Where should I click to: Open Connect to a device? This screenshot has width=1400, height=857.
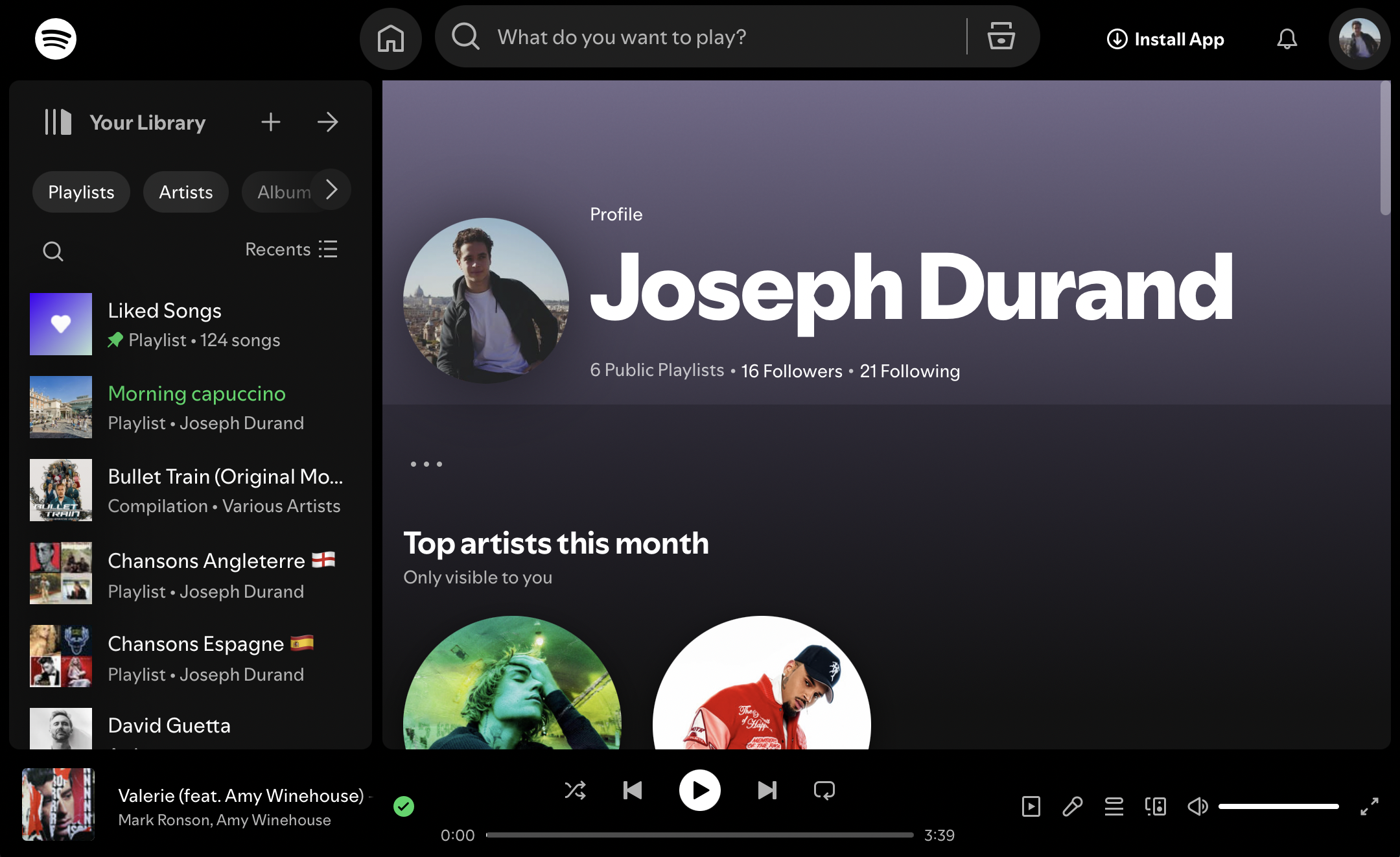(1156, 806)
